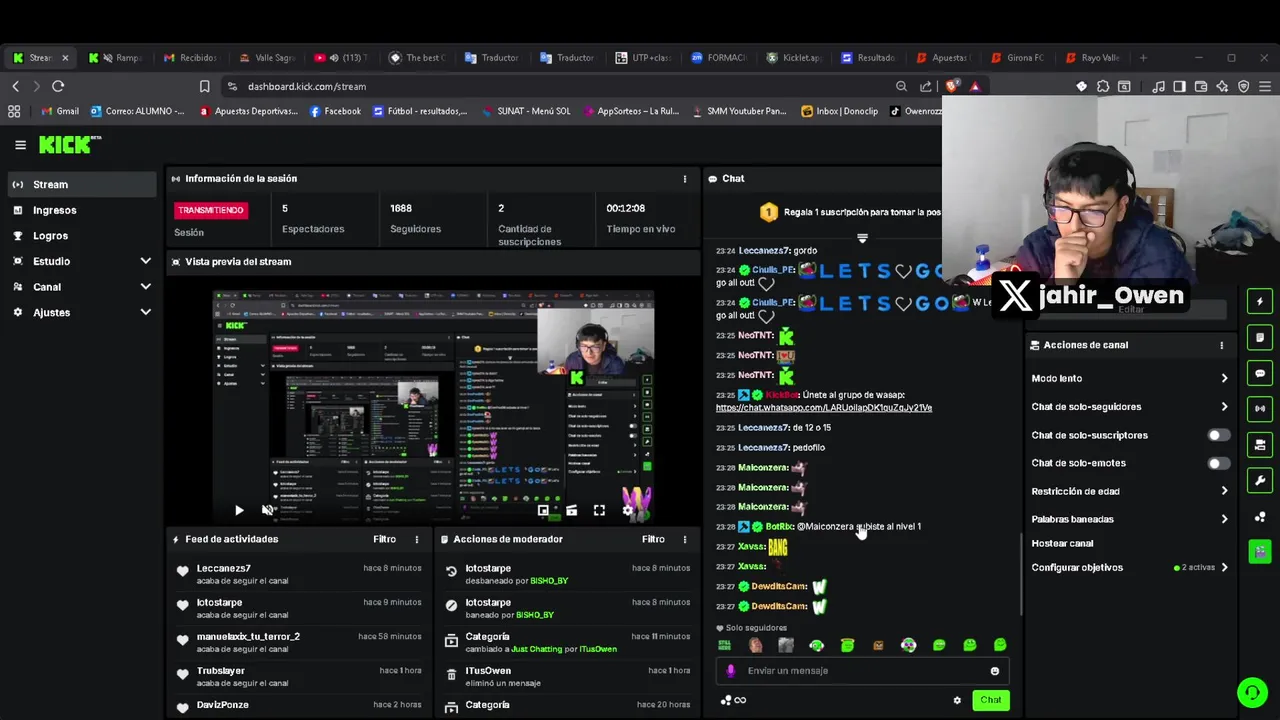
Task: Click the Brave shields icon
Action: point(951,86)
